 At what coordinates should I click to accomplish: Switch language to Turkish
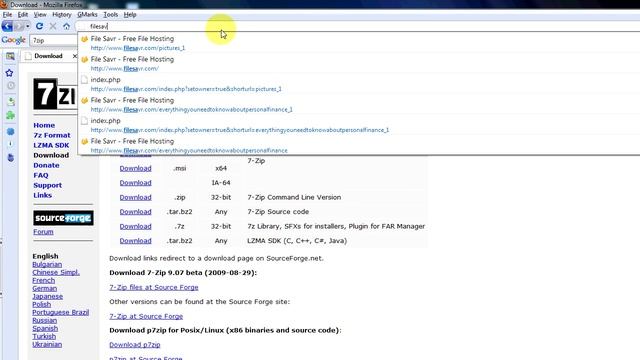[44, 336]
